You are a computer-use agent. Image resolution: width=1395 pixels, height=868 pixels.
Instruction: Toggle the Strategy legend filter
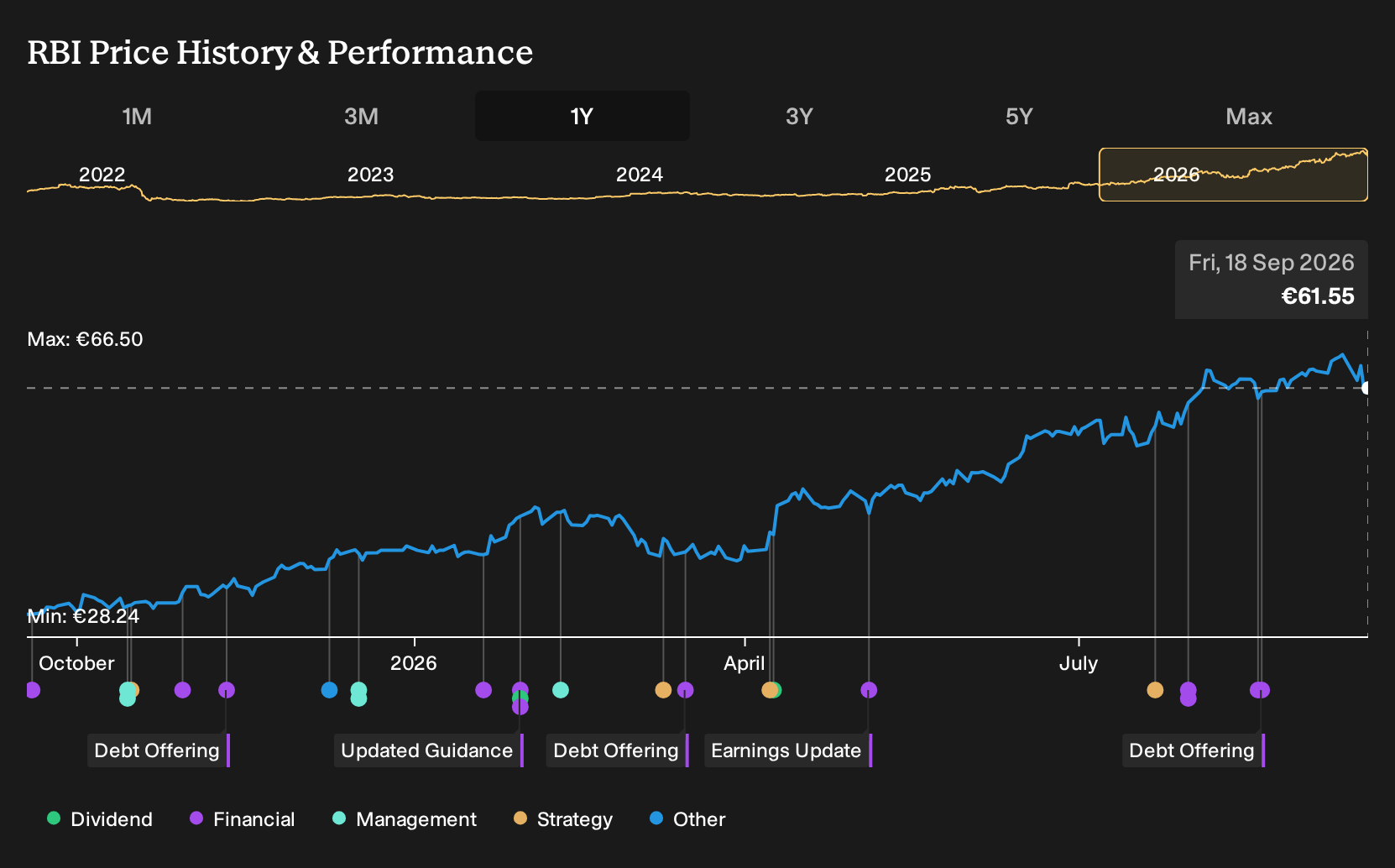(563, 819)
